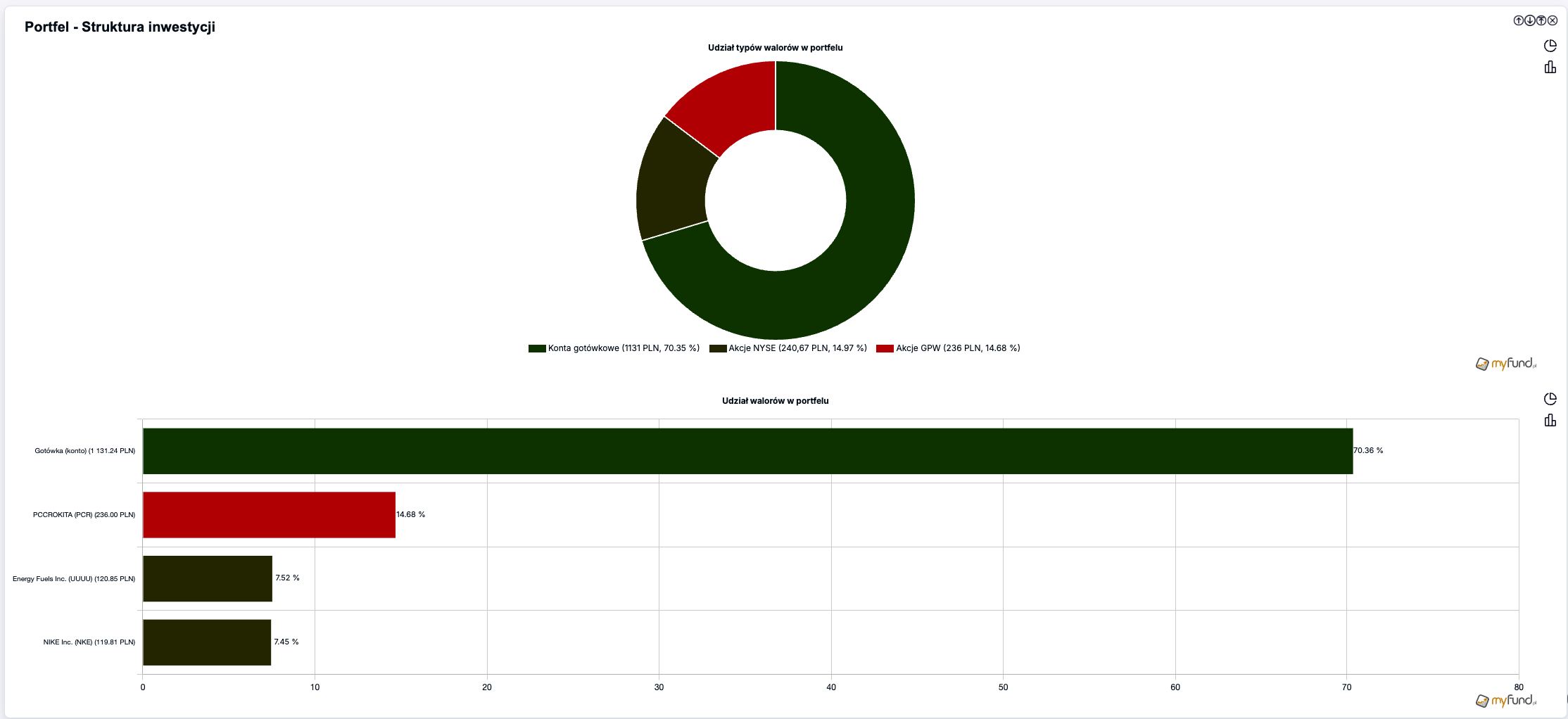Click the NIKE Inc. bar

(x=206, y=642)
